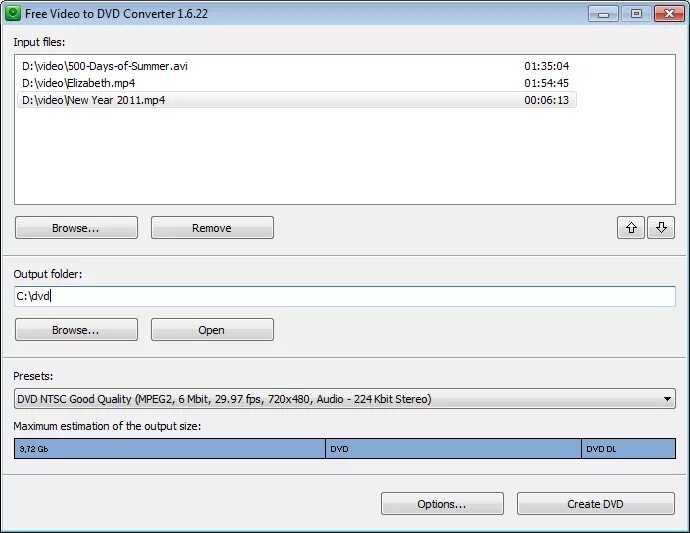Image resolution: width=690 pixels, height=533 pixels.
Task: Click the 00:06:13 duration value
Action: point(546,100)
